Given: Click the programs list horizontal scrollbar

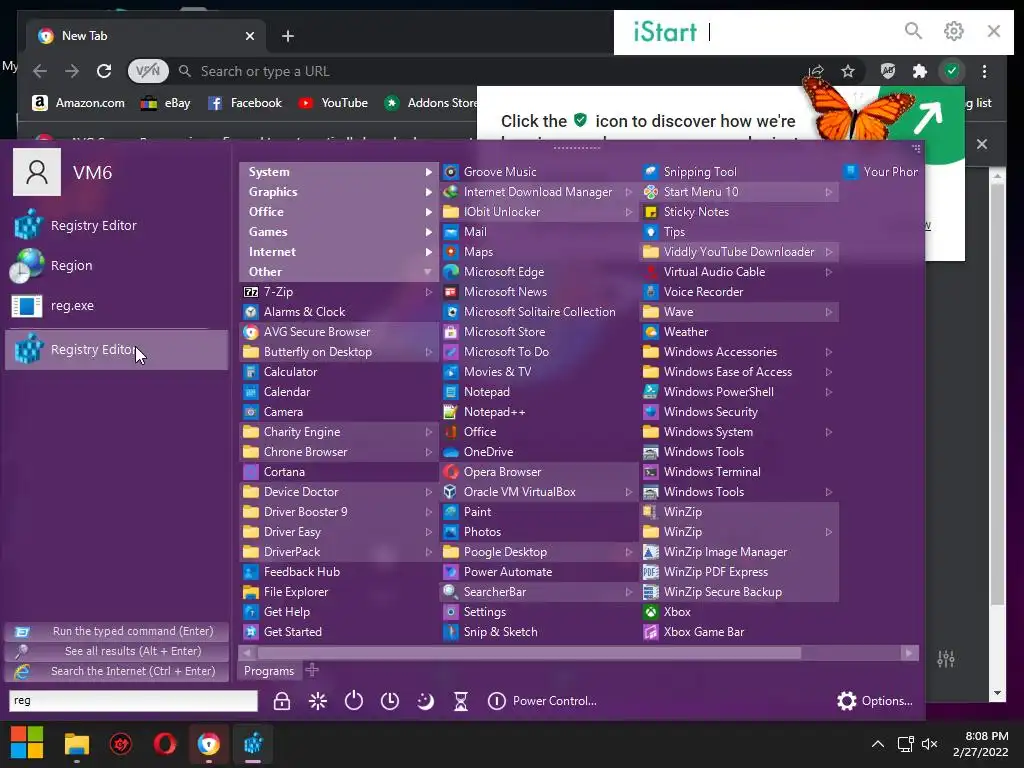Looking at the screenshot, I should tap(529, 653).
